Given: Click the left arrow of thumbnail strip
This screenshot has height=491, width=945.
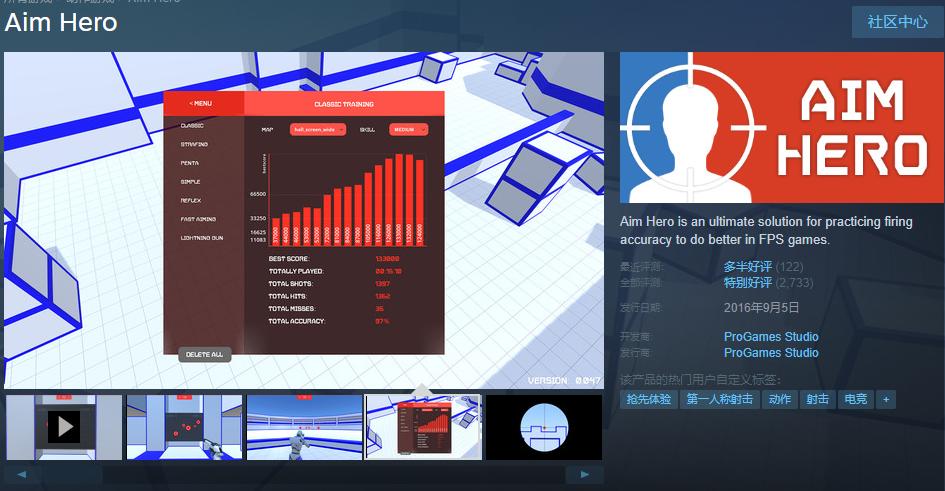Looking at the screenshot, I should point(22,474).
